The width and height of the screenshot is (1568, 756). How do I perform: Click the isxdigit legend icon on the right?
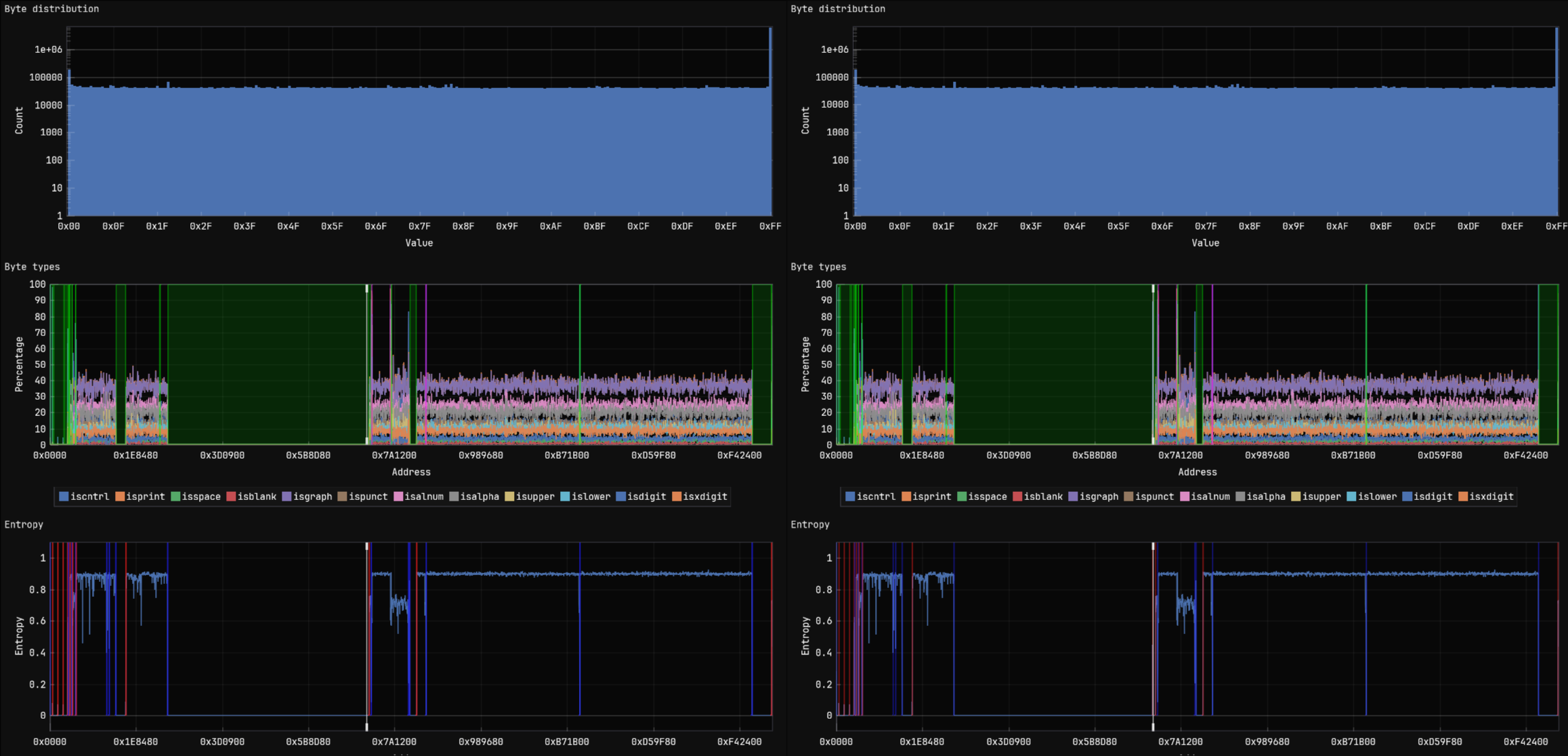[x=1463, y=497]
